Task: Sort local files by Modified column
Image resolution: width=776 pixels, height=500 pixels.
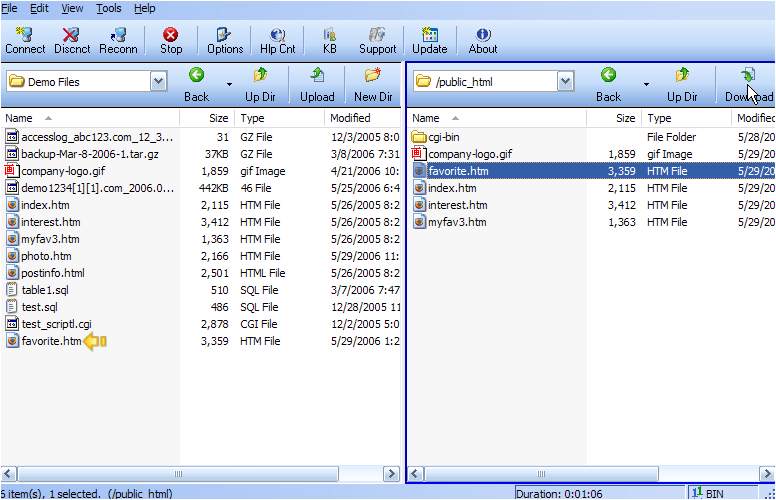Action: pos(363,118)
